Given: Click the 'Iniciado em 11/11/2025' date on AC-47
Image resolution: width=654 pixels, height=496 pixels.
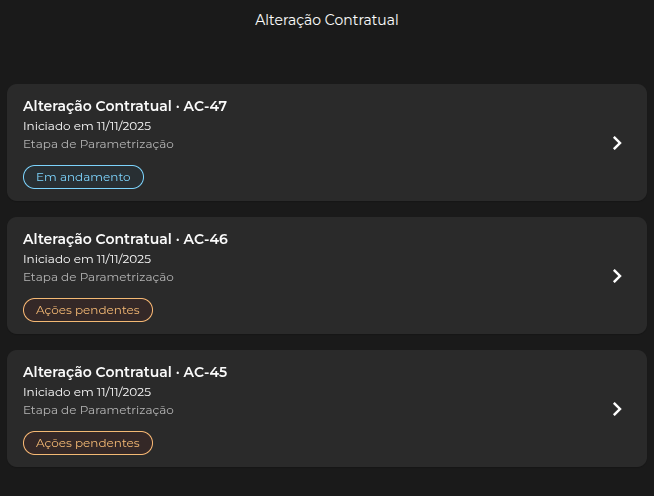Looking at the screenshot, I should (87, 126).
